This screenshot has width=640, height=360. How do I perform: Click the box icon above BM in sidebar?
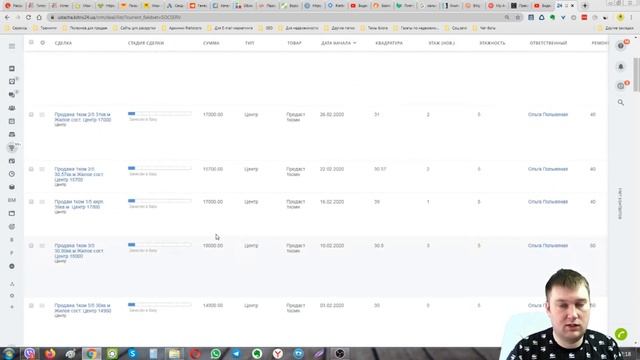click(x=12, y=187)
